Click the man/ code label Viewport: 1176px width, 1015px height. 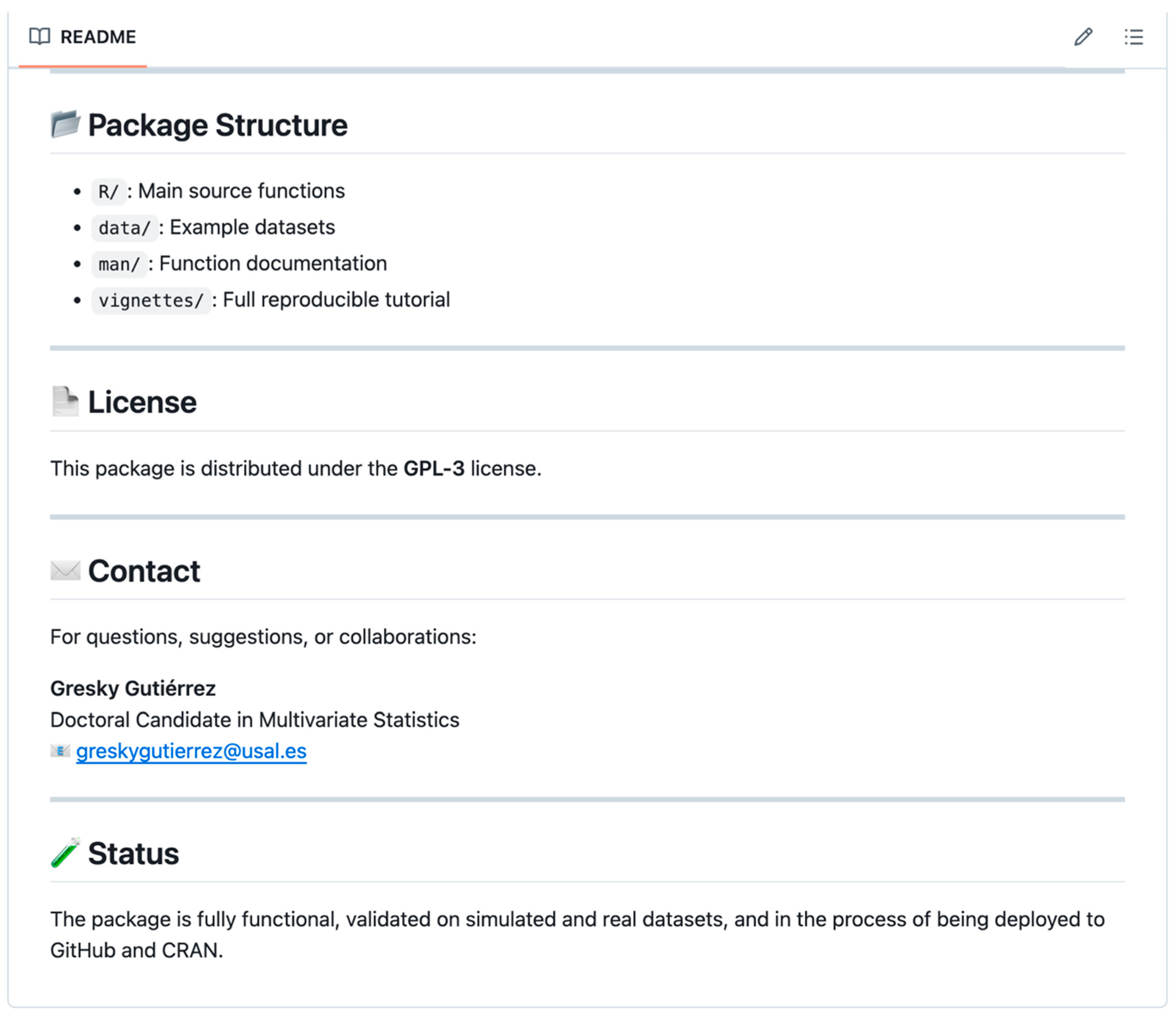click(119, 264)
